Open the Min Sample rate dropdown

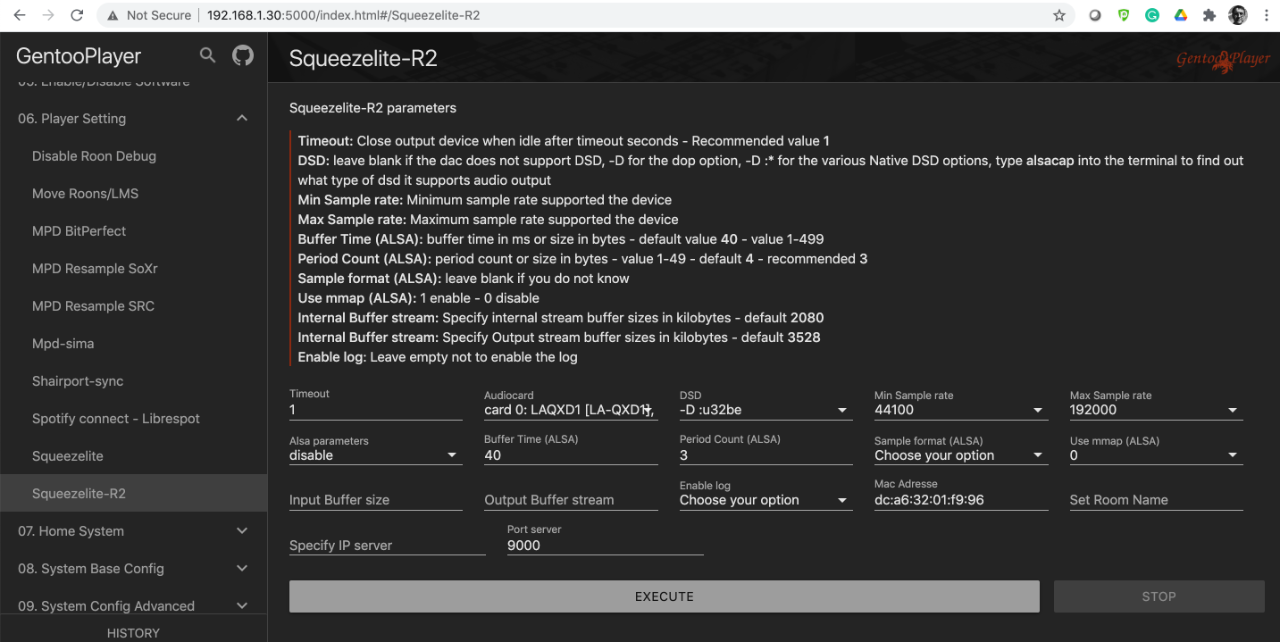click(961, 409)
